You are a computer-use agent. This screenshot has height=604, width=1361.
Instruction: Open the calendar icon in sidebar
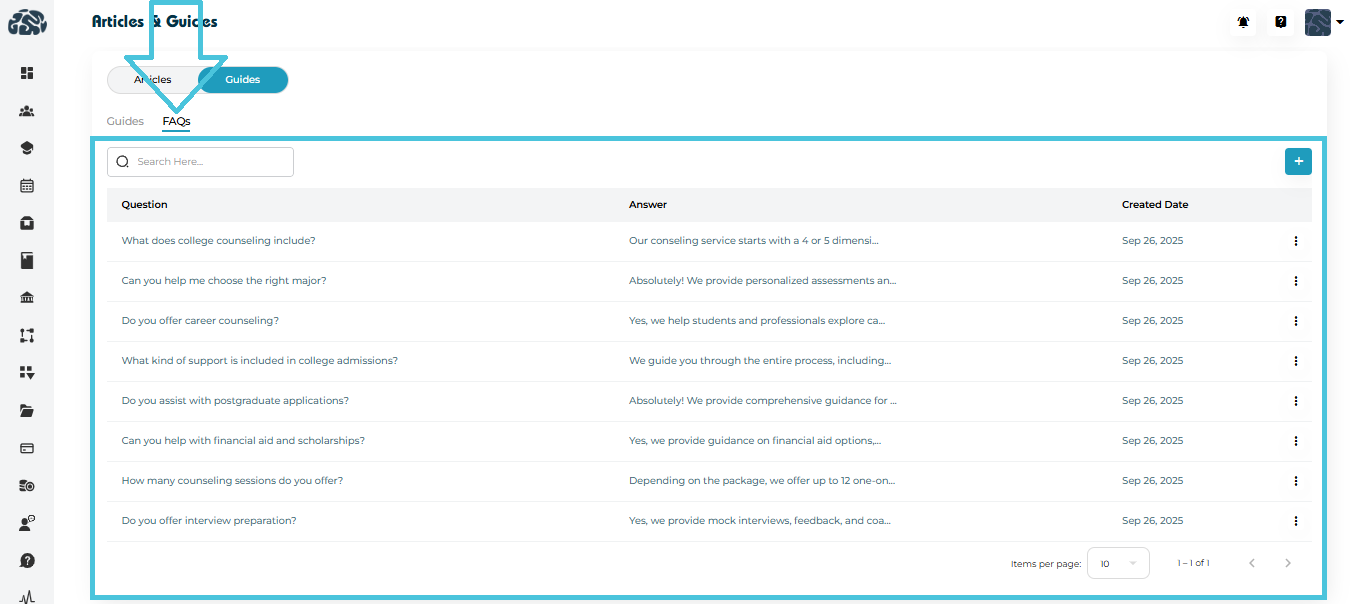(27, 186)
